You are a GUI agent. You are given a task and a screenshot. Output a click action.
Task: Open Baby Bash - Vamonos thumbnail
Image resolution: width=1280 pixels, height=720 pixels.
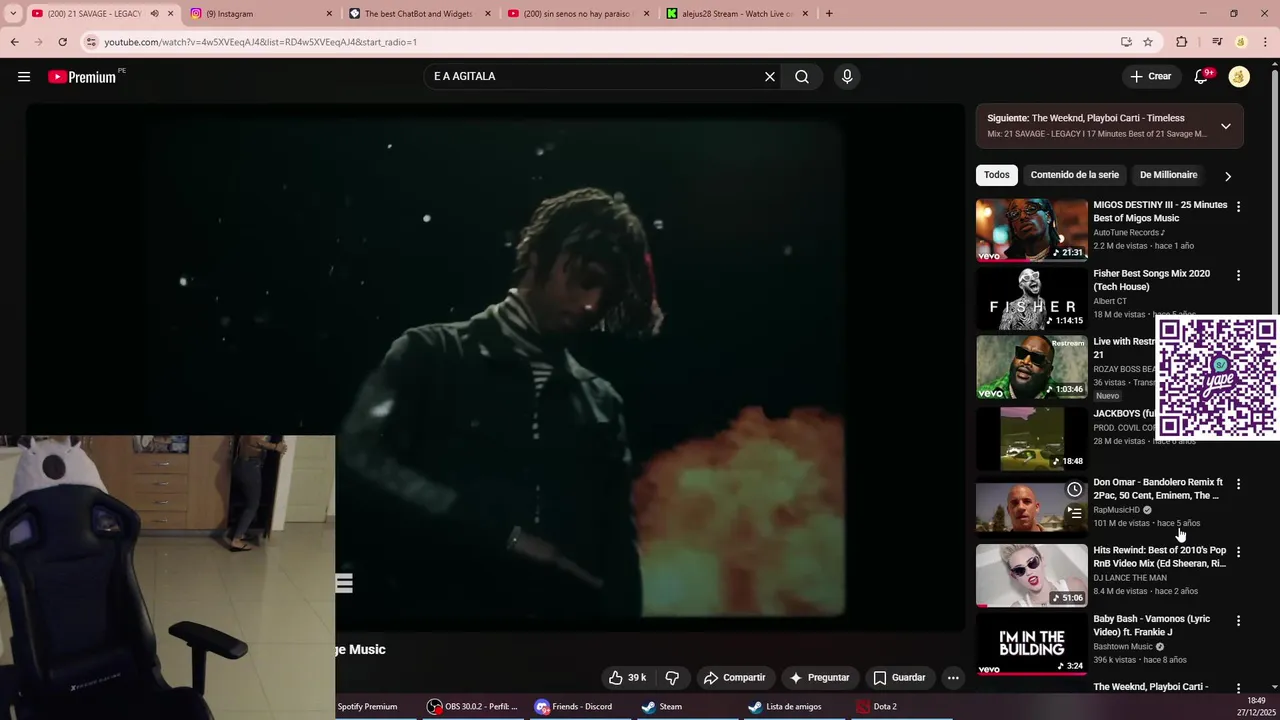coord(1031,644)
